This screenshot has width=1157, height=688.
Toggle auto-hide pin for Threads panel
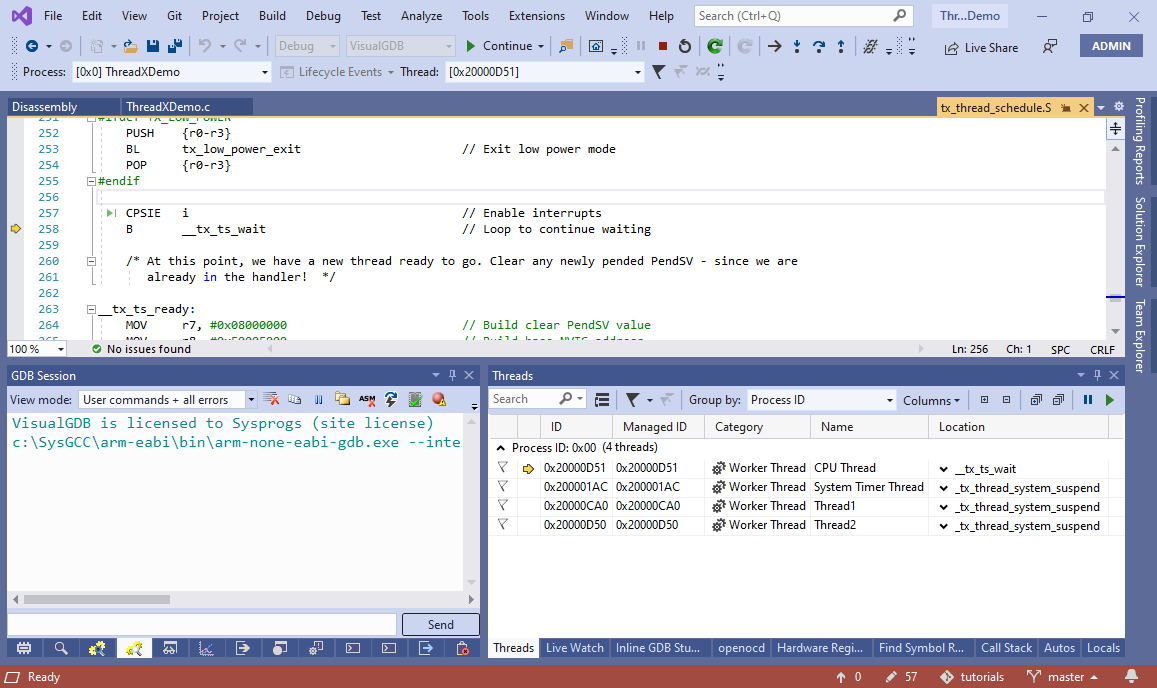point(1097,375)
